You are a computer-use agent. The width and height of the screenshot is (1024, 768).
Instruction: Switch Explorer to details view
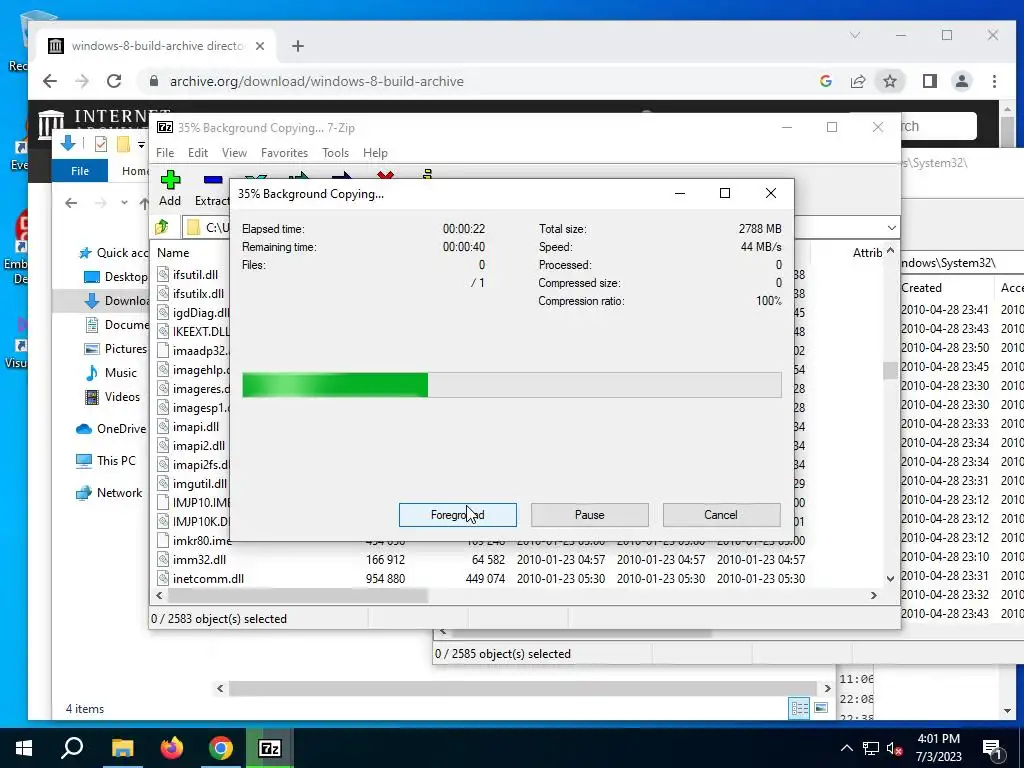tap(799, 708)
